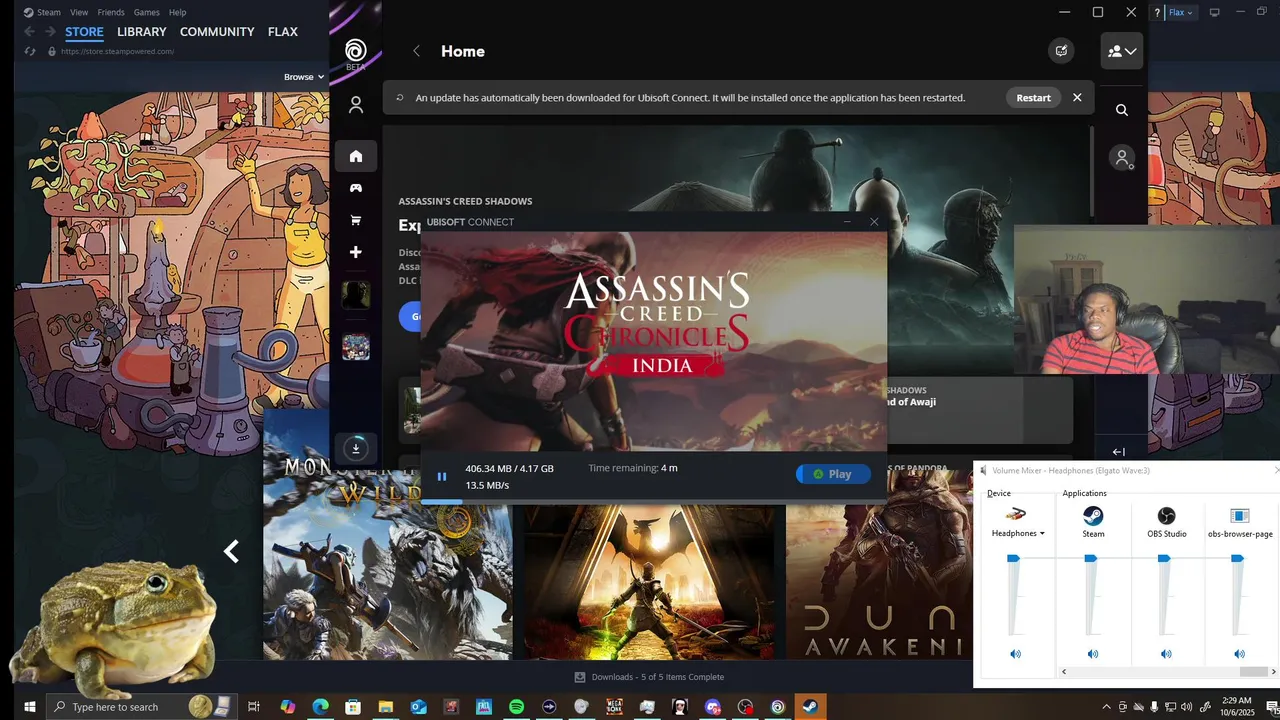The width and height of the screenshot is (1280, 720).
Task: Open the profile icon below the Ubisoft logo
Action: tap(355, 105)
